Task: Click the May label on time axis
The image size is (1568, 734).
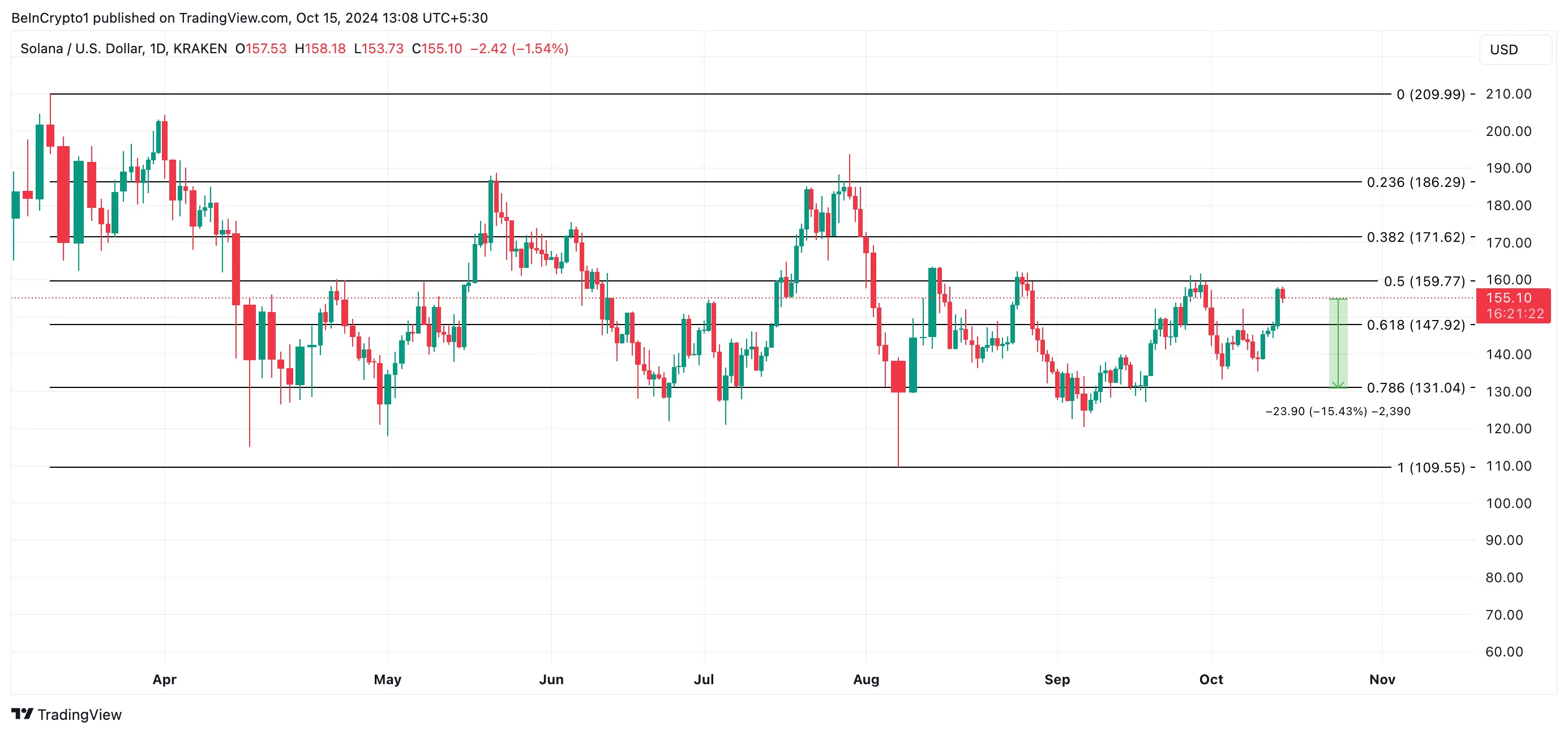Action: coord(387,679)
